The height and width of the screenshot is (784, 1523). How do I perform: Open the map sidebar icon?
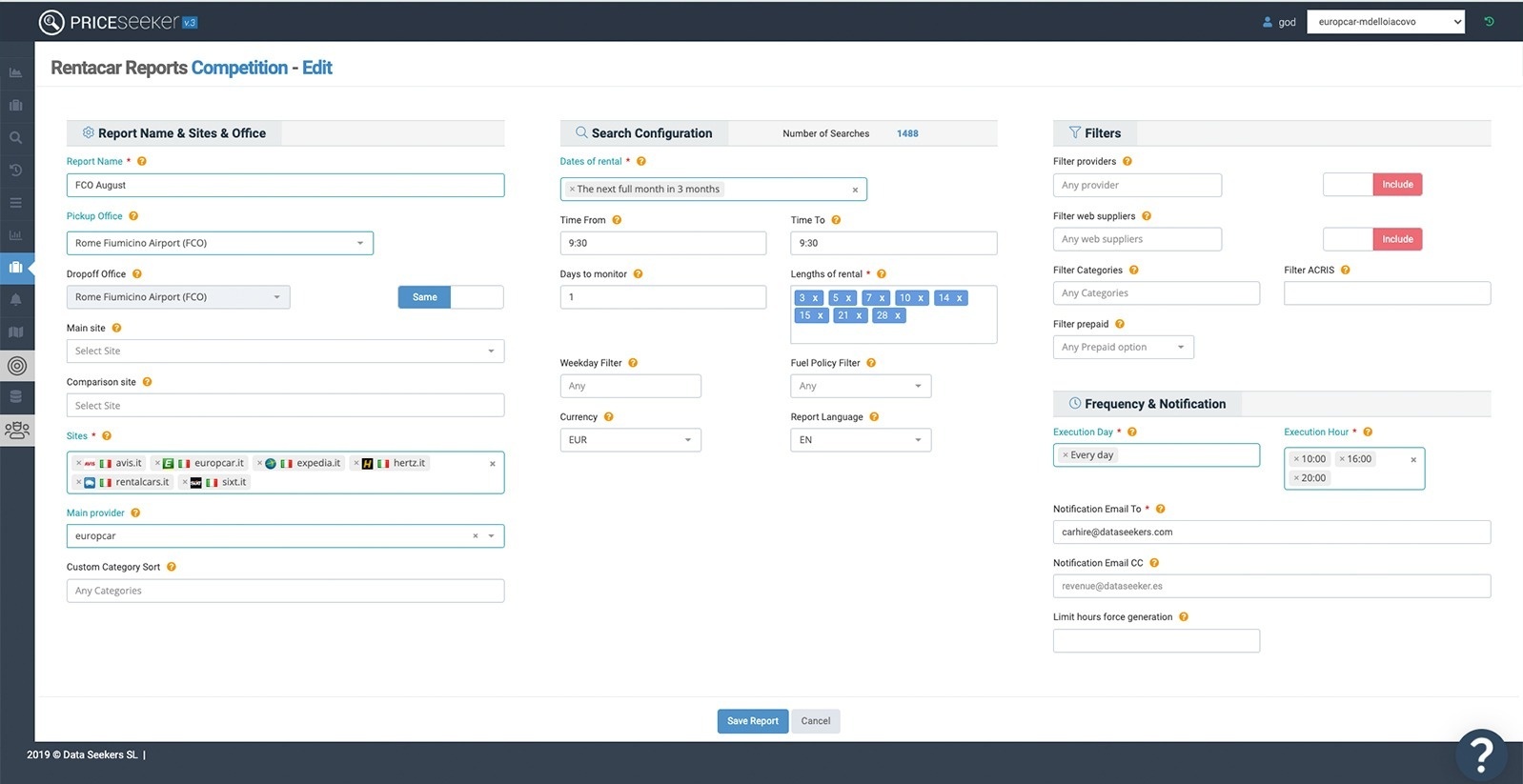click(x=15, y=332)
